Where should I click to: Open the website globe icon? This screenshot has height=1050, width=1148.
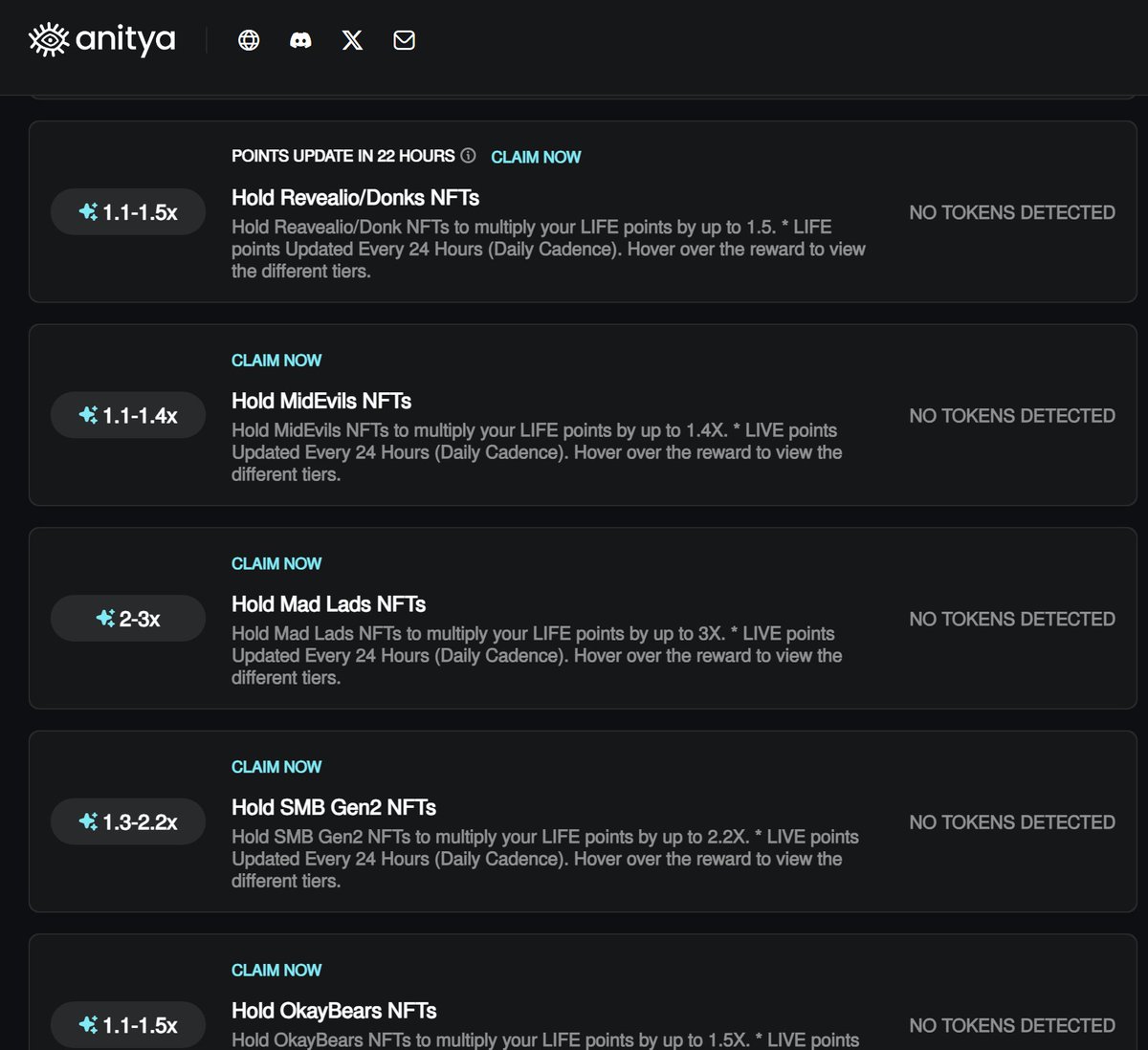tap(249, 40)
